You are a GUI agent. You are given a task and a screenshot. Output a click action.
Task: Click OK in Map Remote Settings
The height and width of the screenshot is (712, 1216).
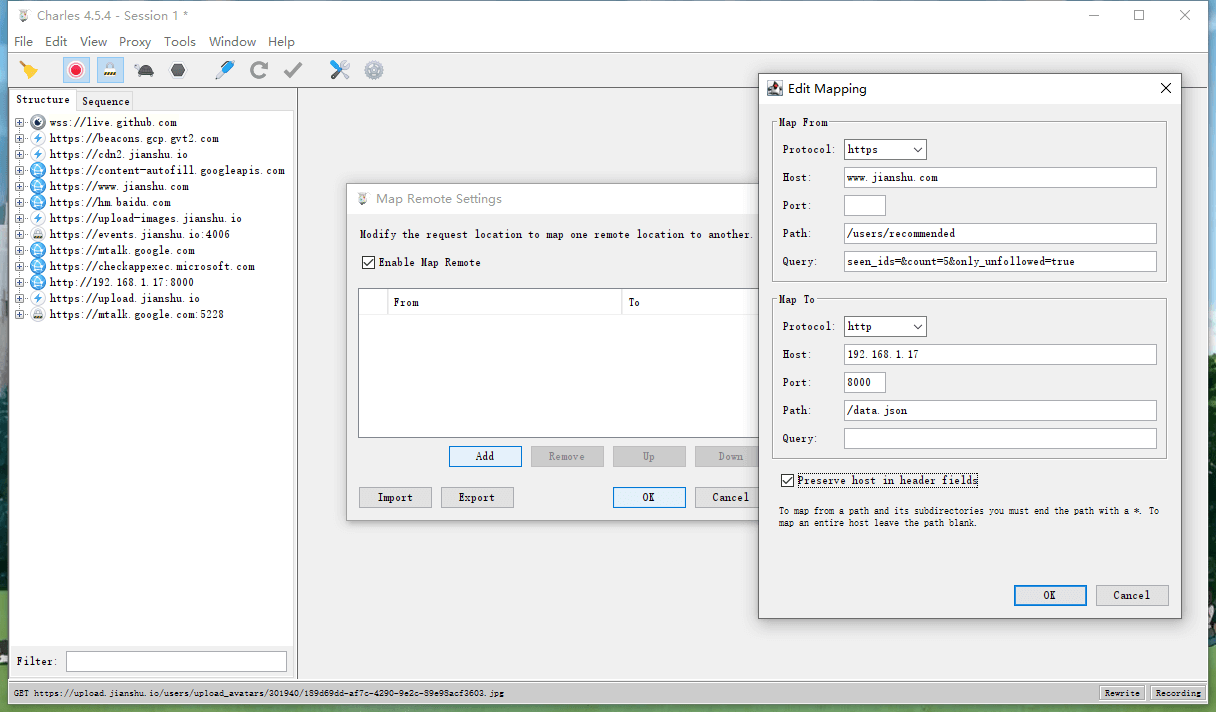click(649, 497)
